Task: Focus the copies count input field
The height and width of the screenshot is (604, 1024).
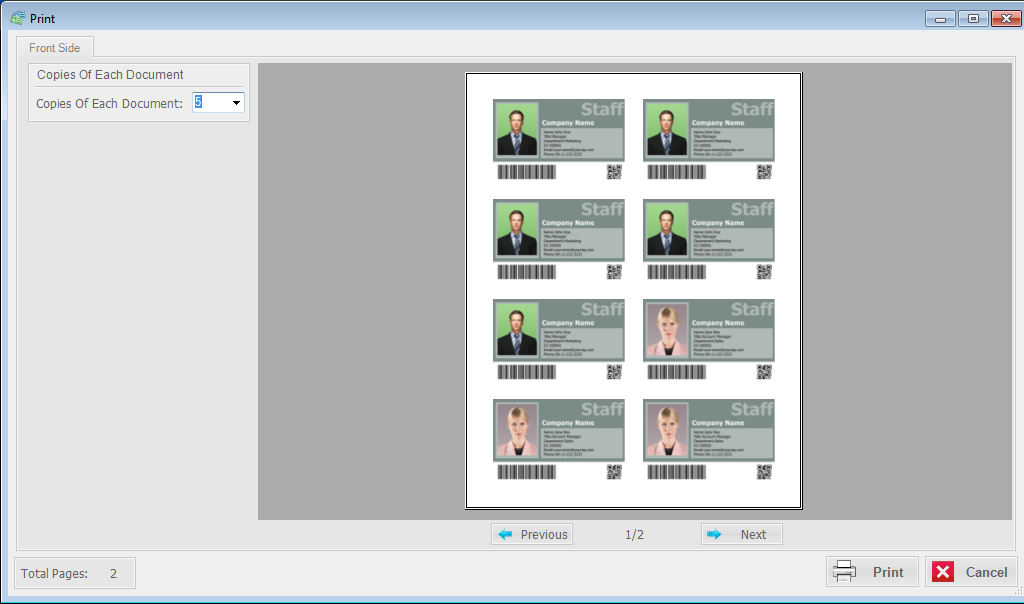Action: click(x=211, y=102)
